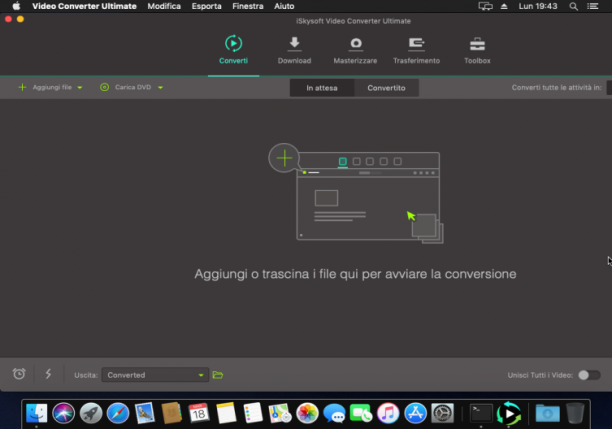Open the Aiuto menu
Screen dimensions: 612x429
coord(284,6)
